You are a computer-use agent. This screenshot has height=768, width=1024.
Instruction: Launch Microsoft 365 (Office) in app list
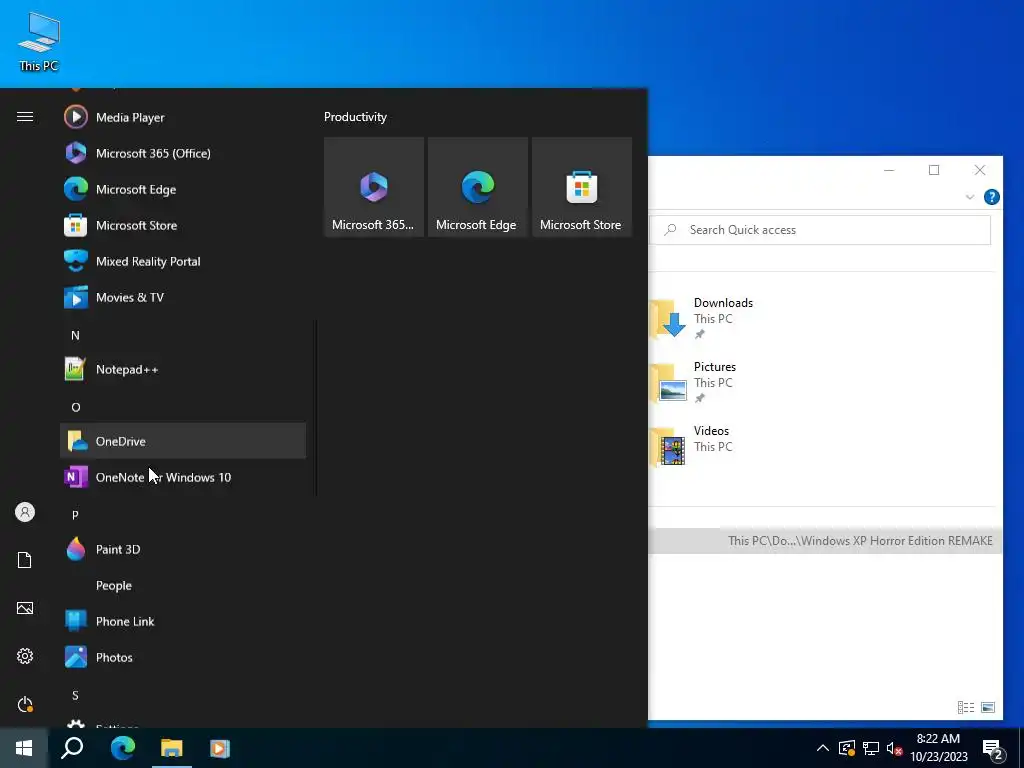tap(183, 153)
